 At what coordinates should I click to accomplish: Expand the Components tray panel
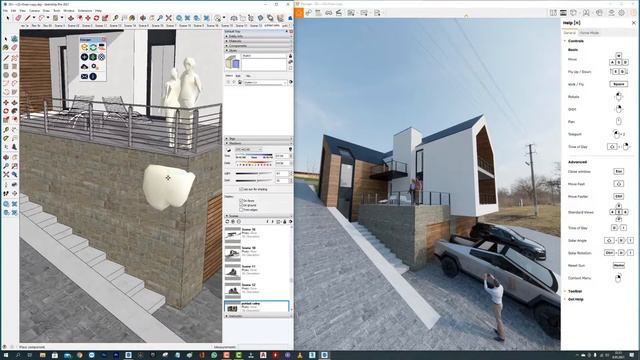258,46
